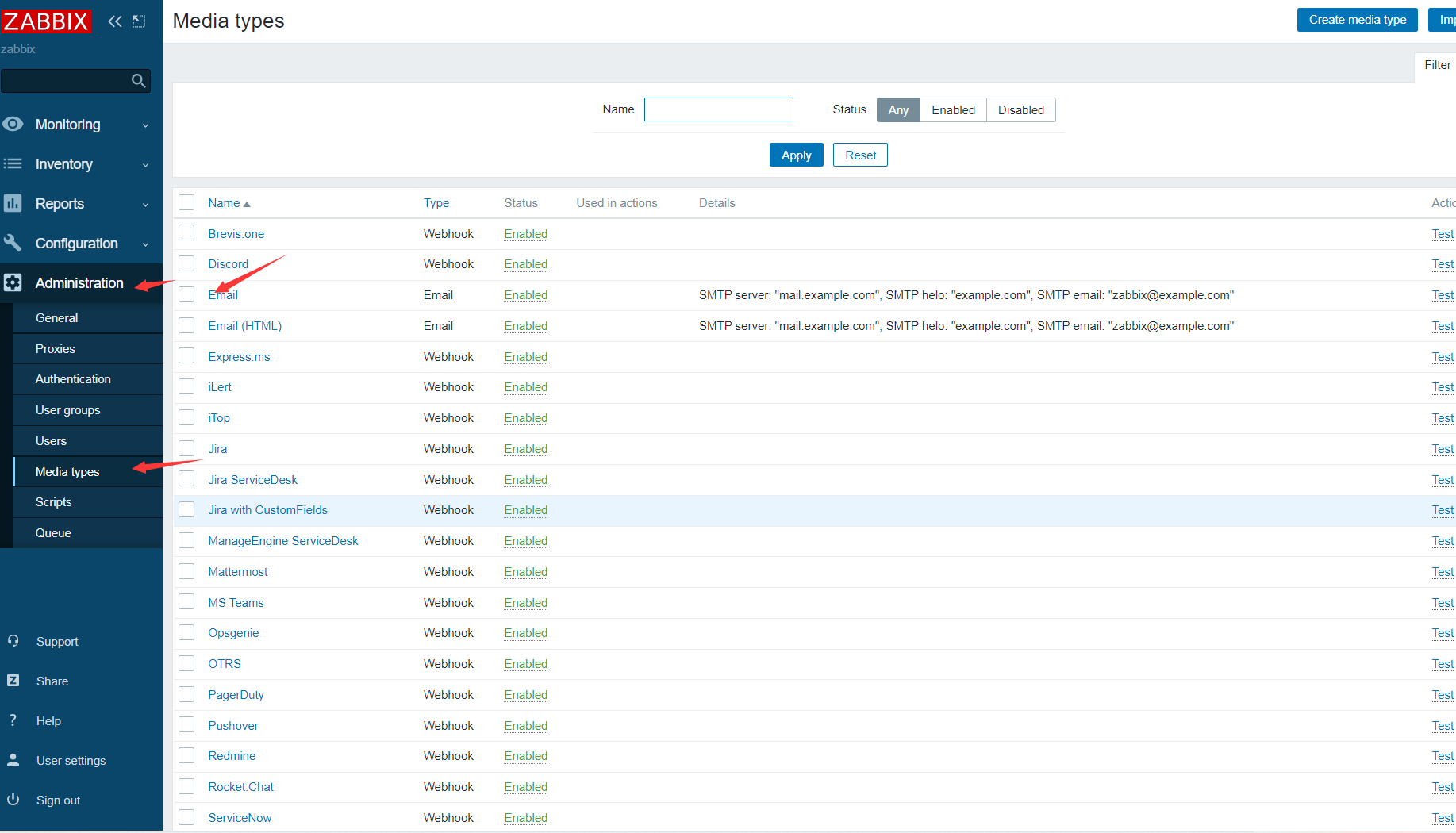The image size is (1456, 833).
Task: Check the Discord row checkbox
Action: (x=186, y=263)
